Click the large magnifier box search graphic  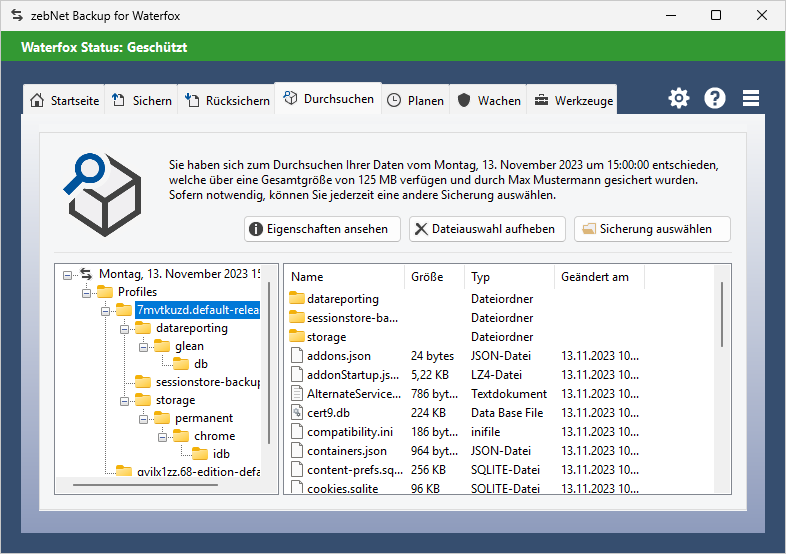(x=103, y=195)
